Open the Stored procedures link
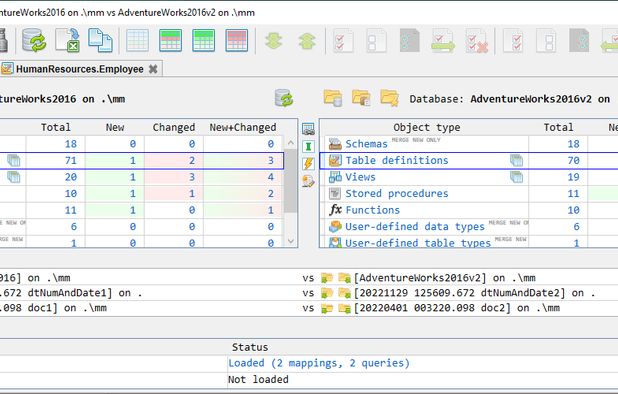The width and height of the screenshot is (618, 394). [x=397, y=193]
